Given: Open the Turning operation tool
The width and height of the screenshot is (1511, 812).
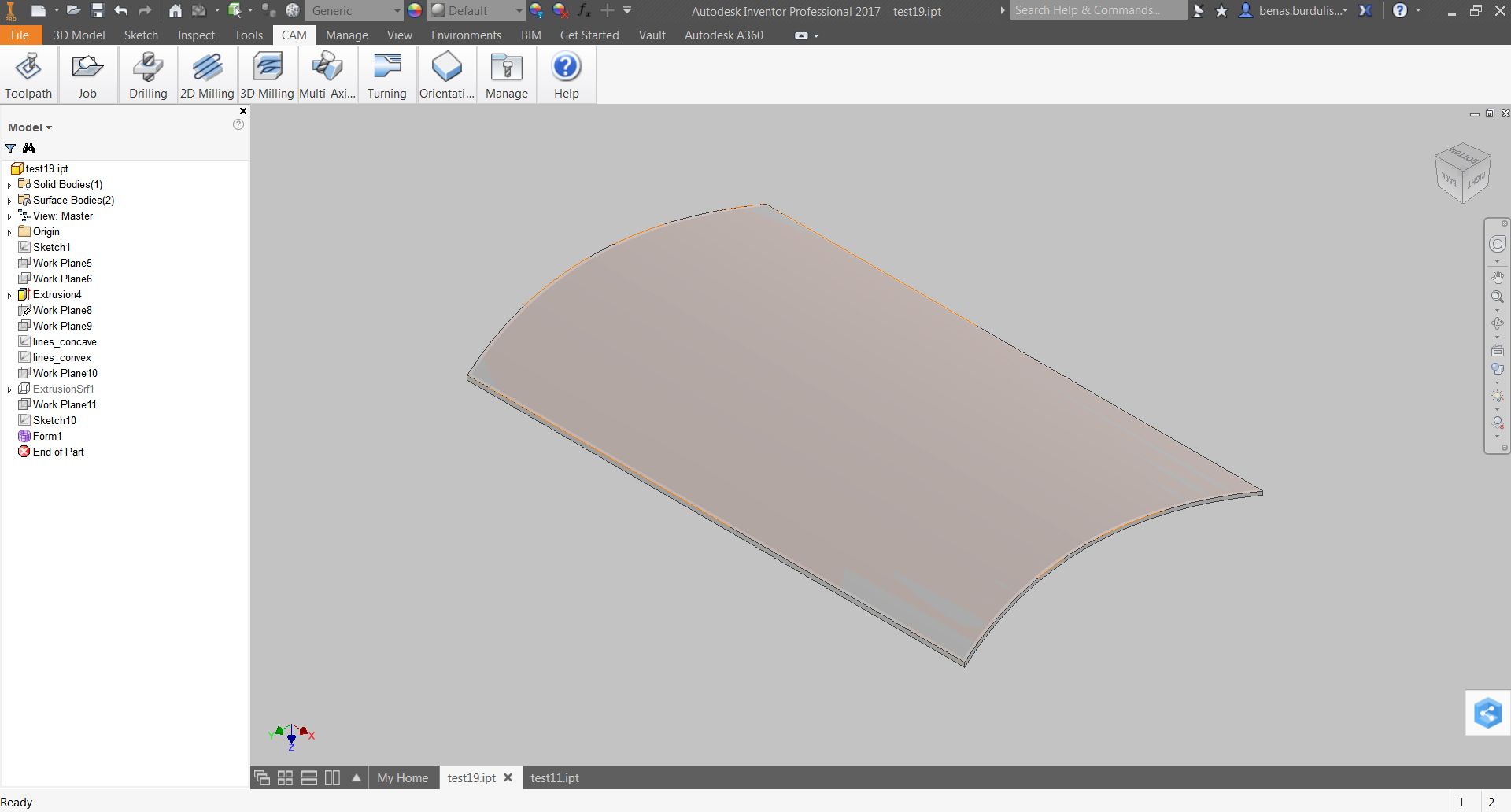Looking at the screenshot, I should 386,75.
